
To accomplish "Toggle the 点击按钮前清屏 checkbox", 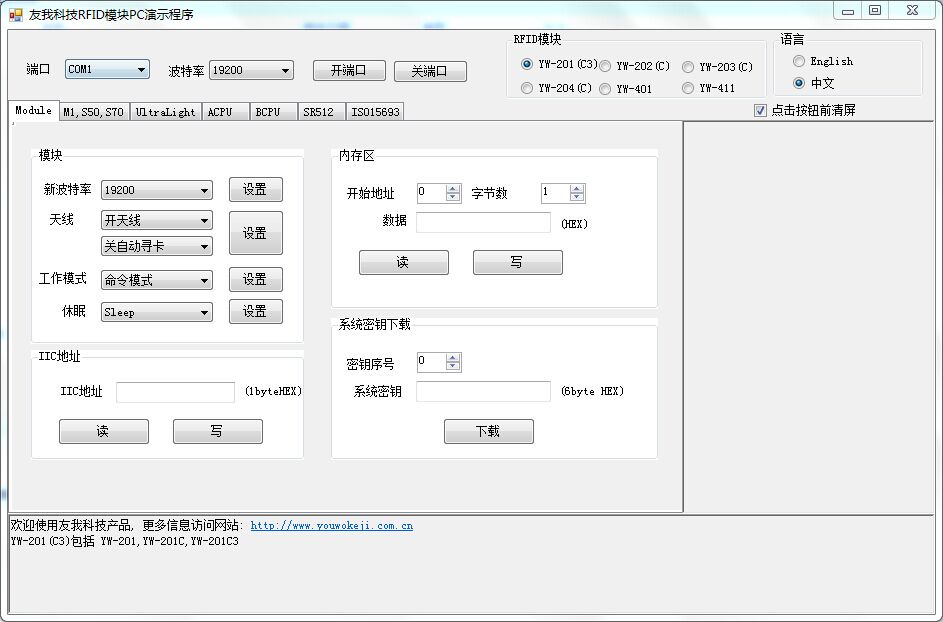I will click(761, 111).
